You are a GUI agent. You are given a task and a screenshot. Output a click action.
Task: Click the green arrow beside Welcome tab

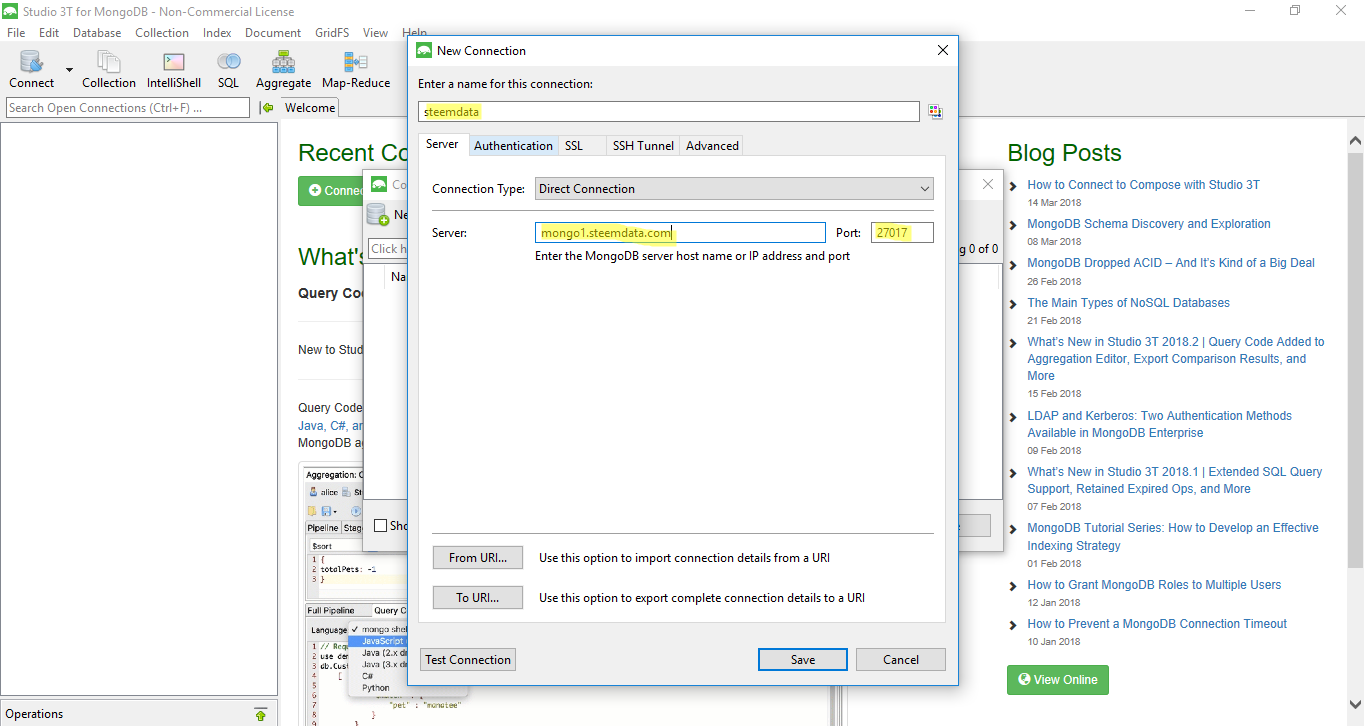(267, 108)
